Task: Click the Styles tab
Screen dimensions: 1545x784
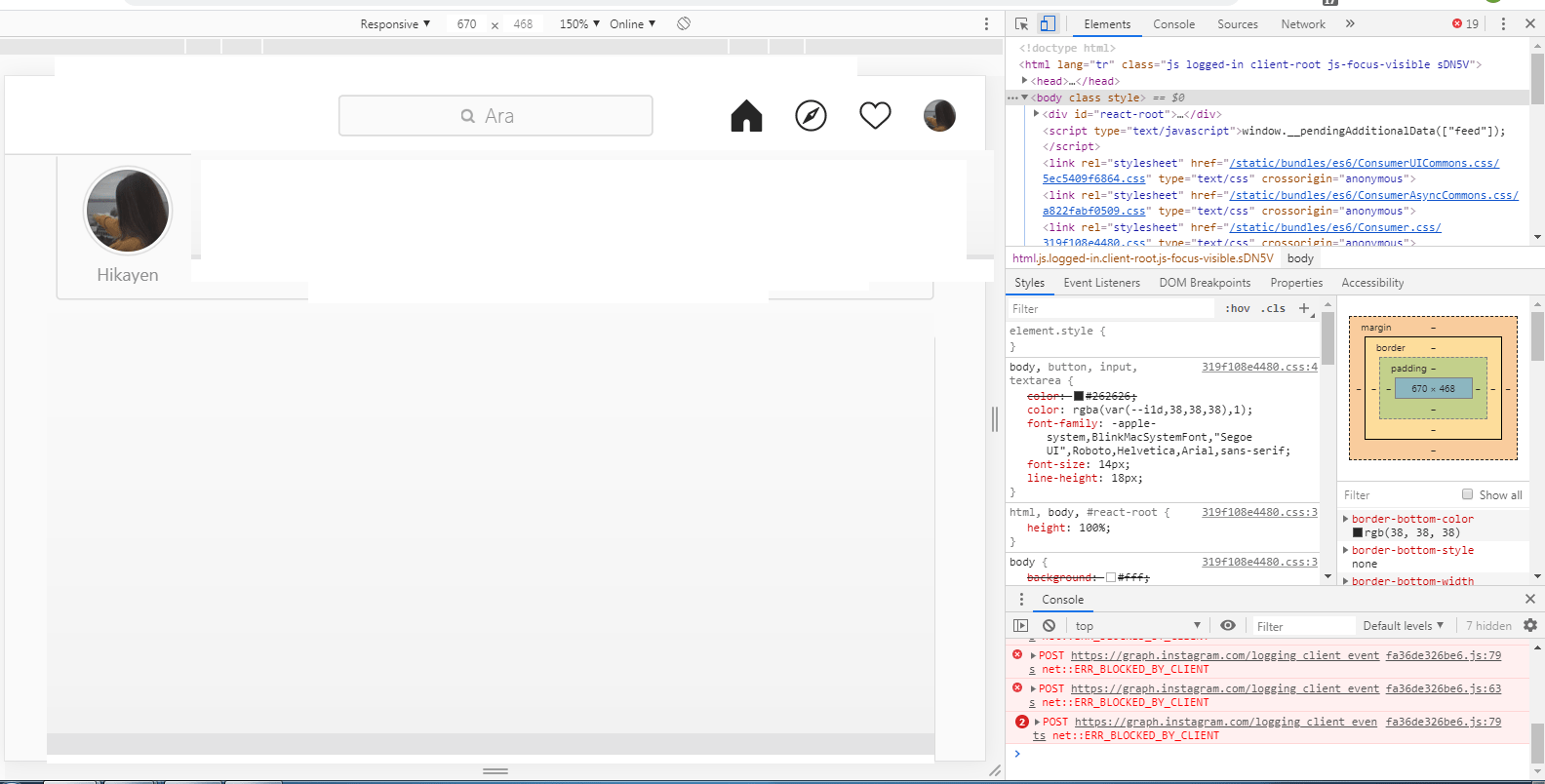Action: click(x=1029, y=283)
